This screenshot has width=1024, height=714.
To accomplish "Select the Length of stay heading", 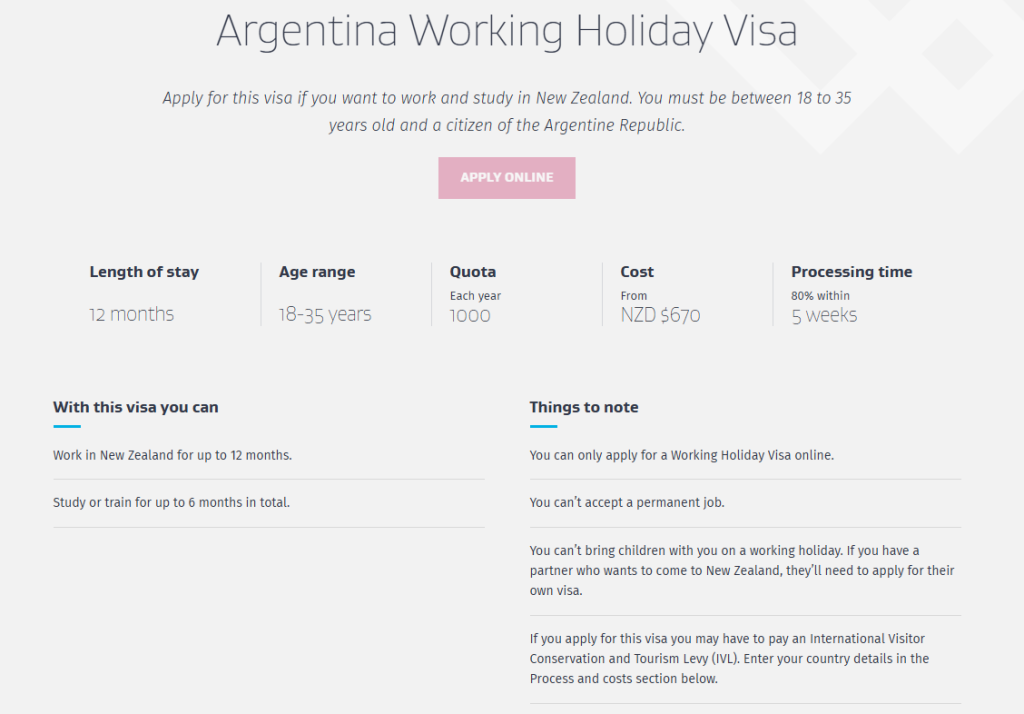I will point(144,272).
